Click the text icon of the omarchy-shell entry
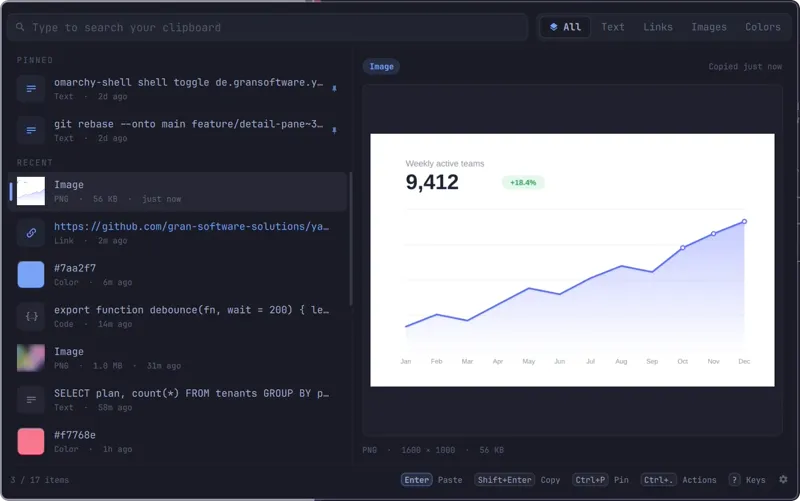This screenshot has width=800, height=501. tap(31, 89)
